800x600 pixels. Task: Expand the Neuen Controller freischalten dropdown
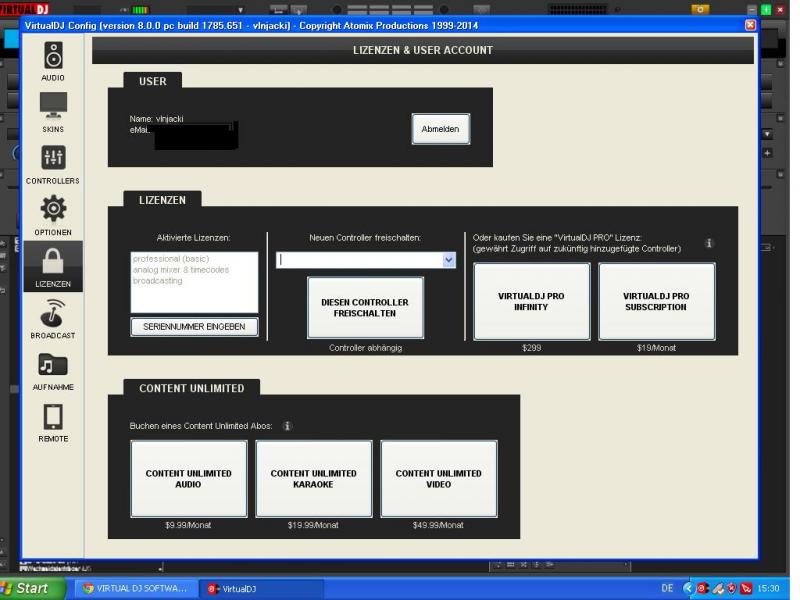click(x=448, y=260)
